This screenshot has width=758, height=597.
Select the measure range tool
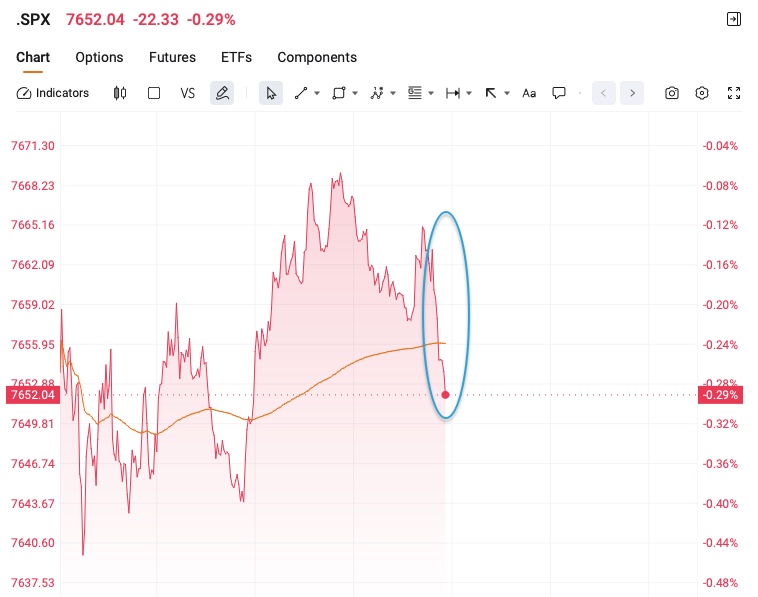click(452, 93)
